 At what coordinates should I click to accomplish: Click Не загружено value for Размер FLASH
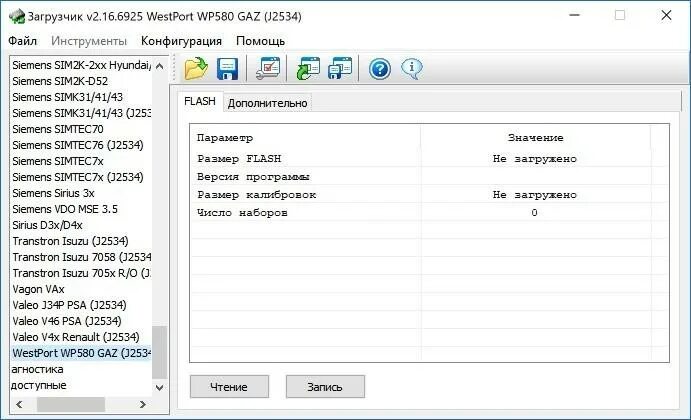535,159
